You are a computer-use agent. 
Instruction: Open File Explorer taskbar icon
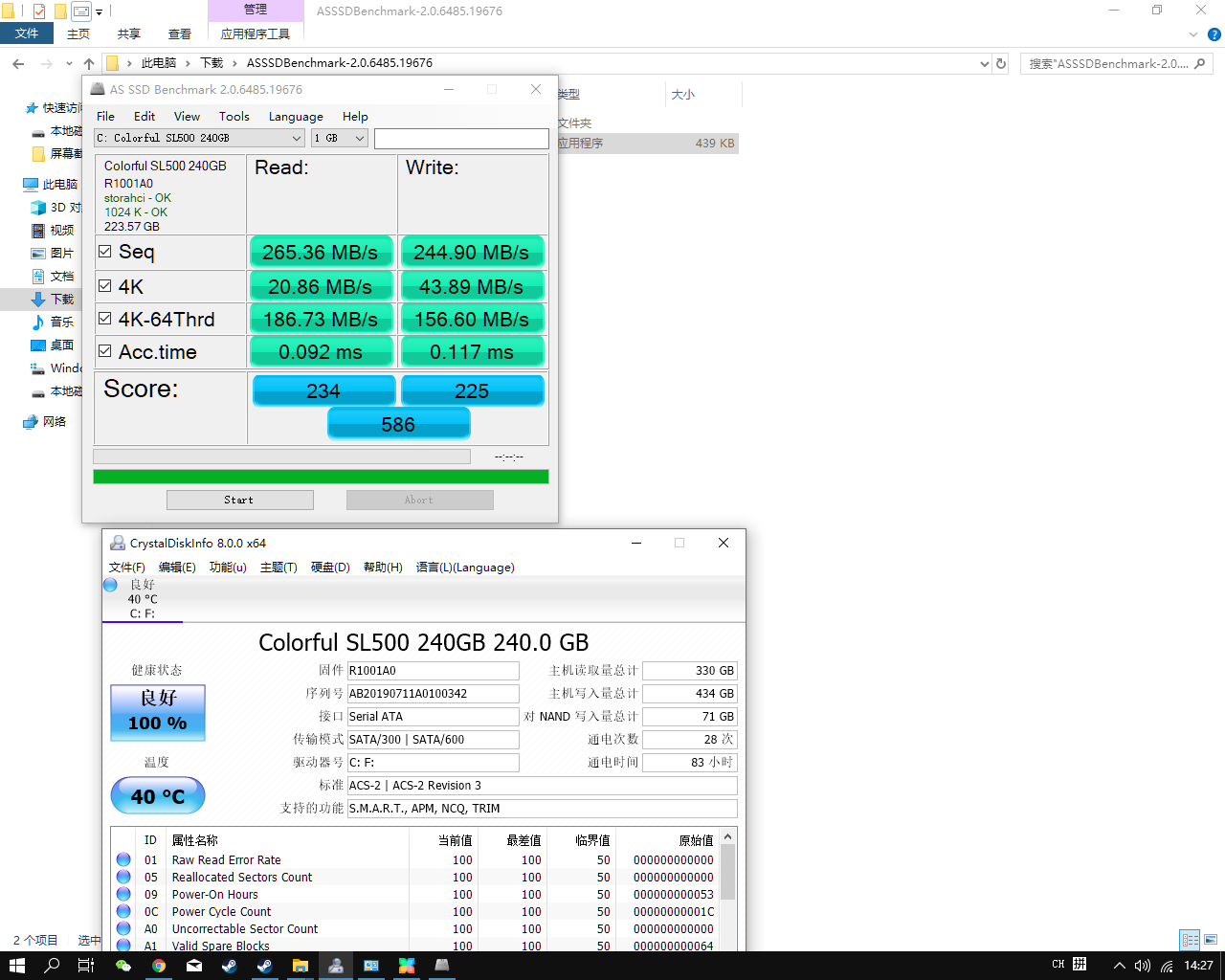point(300,966)
